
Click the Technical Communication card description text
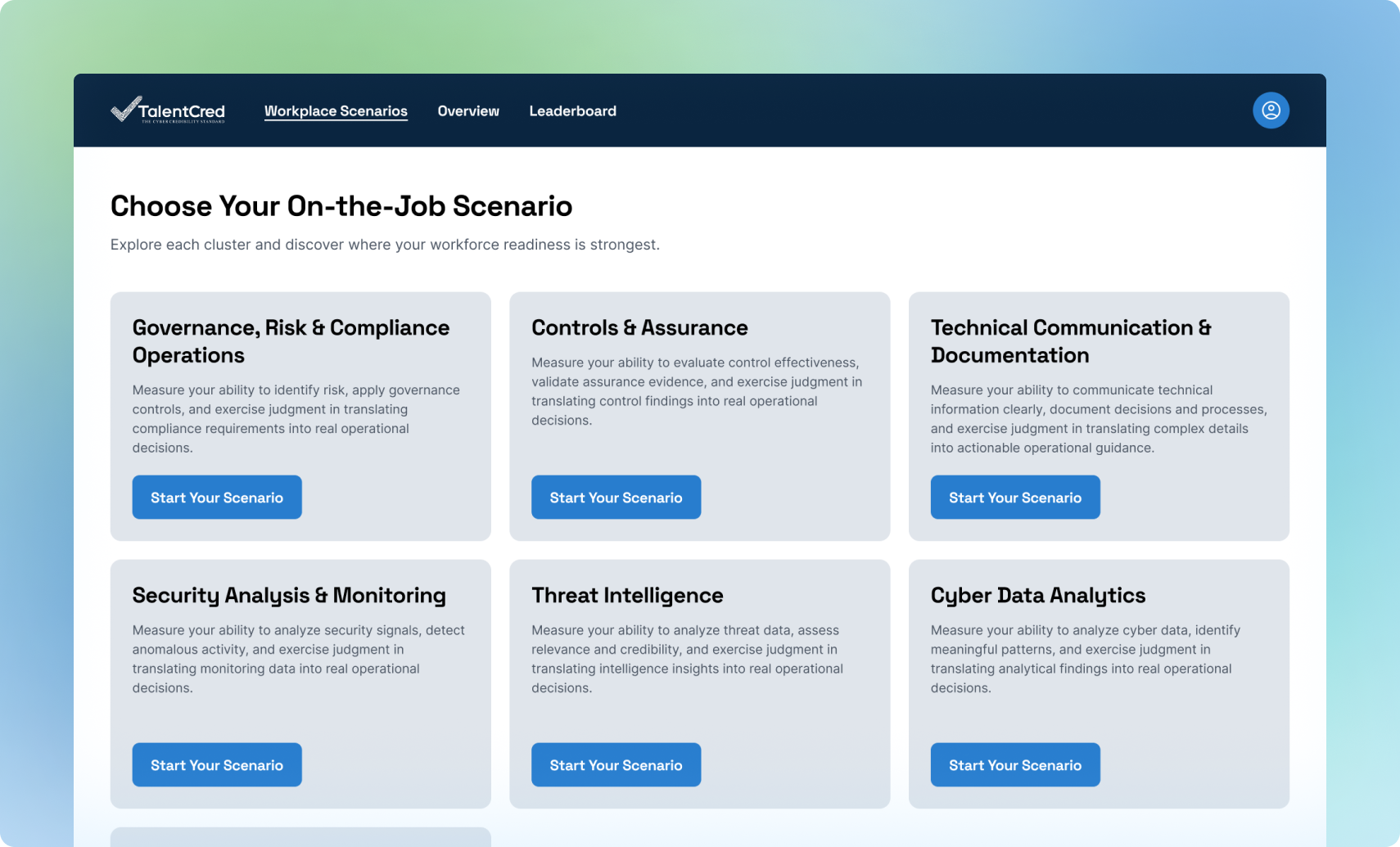[x=1099, y=419]
